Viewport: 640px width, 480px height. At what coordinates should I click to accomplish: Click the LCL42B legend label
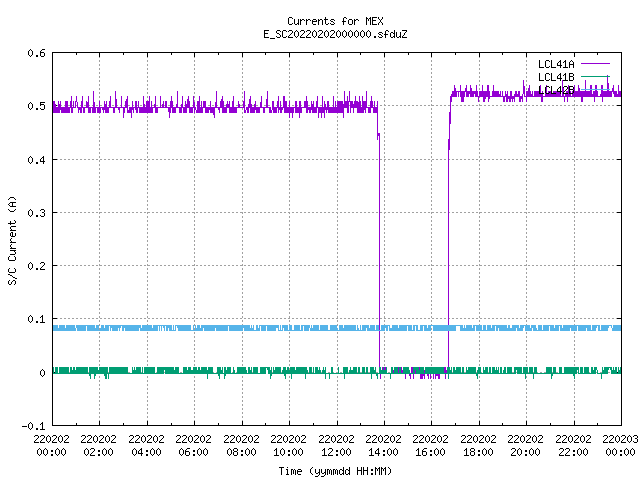coord(556,90)
